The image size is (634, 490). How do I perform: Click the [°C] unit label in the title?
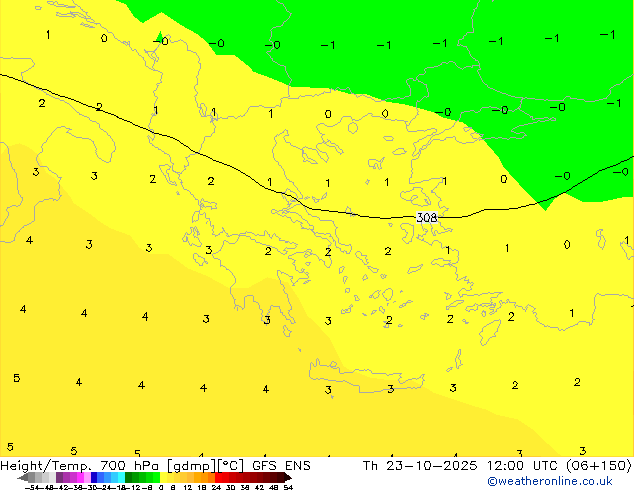[231, 466]
